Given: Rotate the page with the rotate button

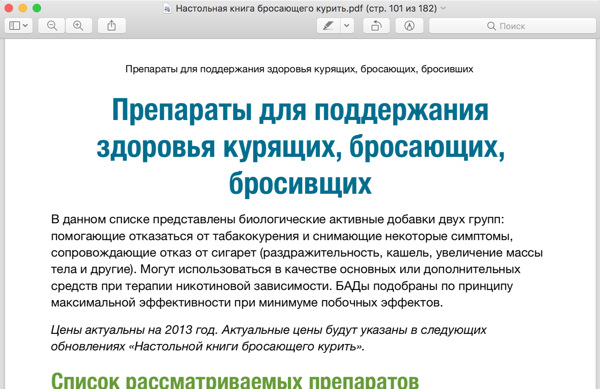Looking at the screenshot, I should tap(376, 26).
